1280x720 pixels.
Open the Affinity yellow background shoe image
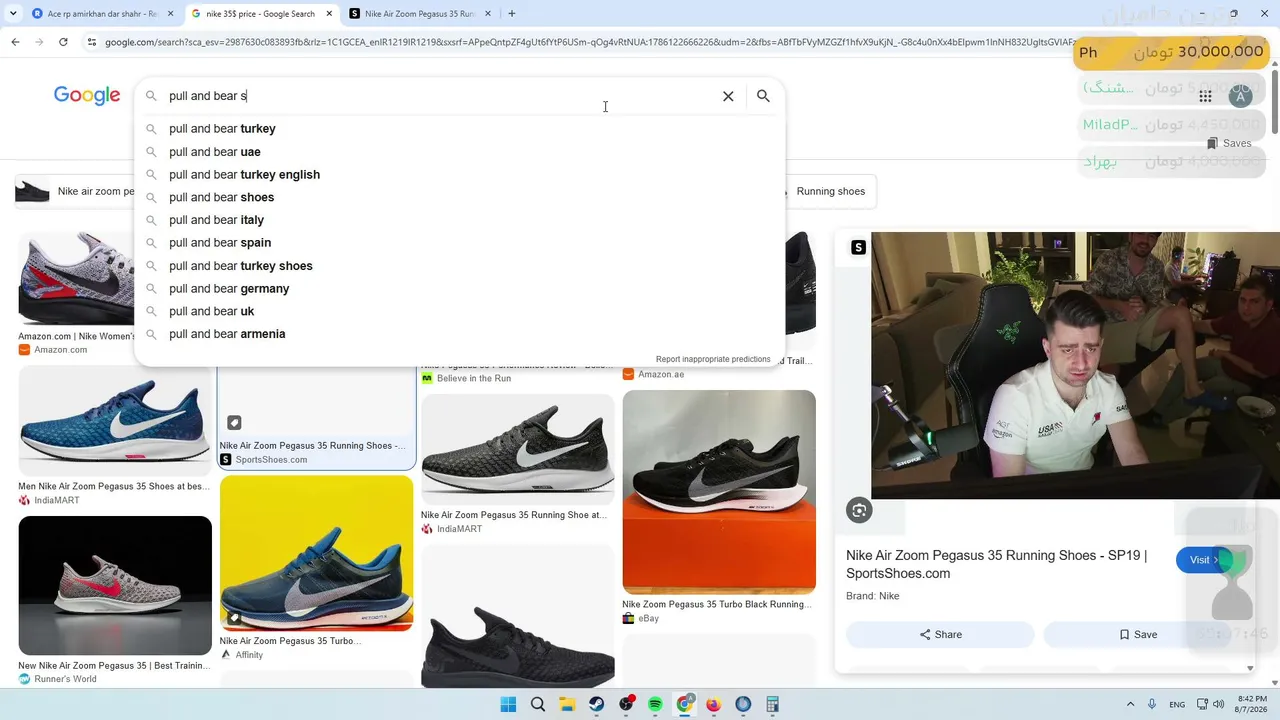[x=316, y=553]
